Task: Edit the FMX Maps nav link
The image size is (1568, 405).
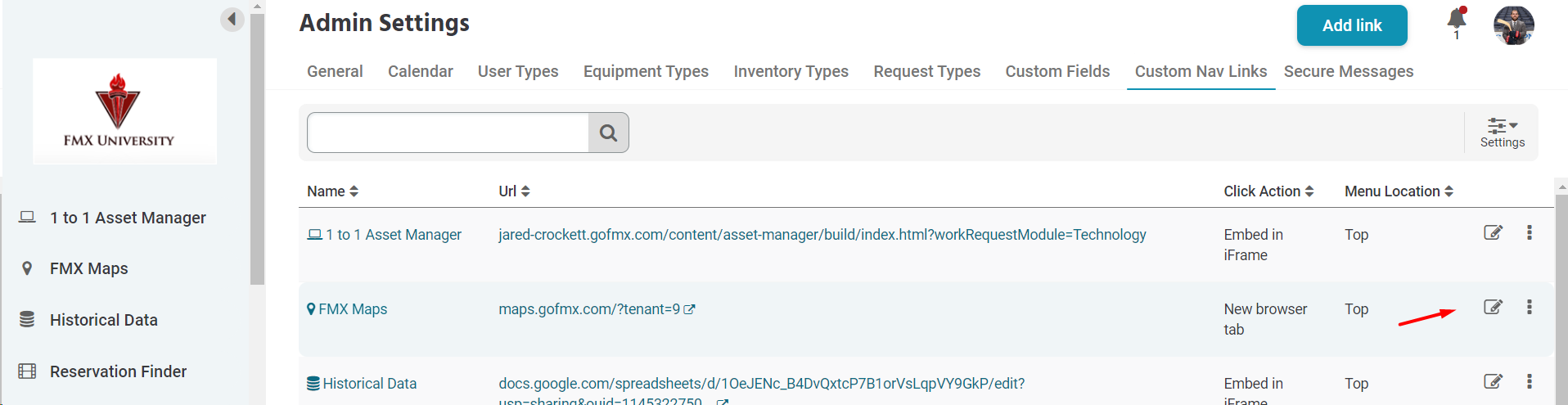Action: [1494, 307]
